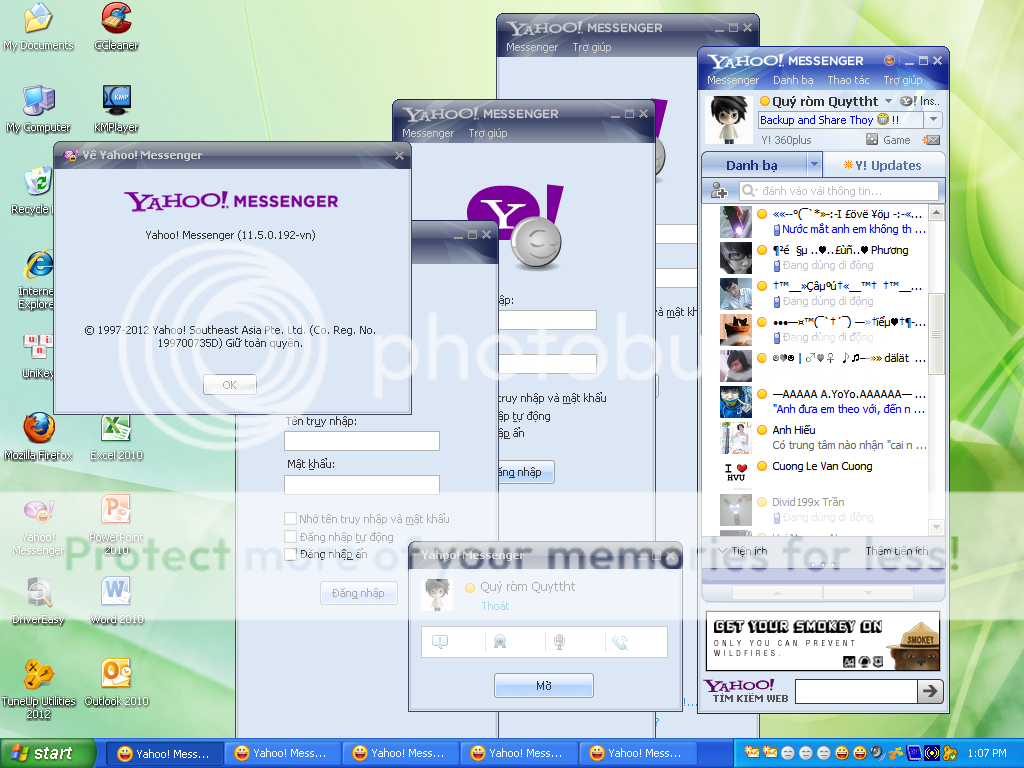The height and width of the screenshot is (768, 1024).
Task: Click OK in the About Yahoo! Messenger dialog
Action: coord(230,385)
